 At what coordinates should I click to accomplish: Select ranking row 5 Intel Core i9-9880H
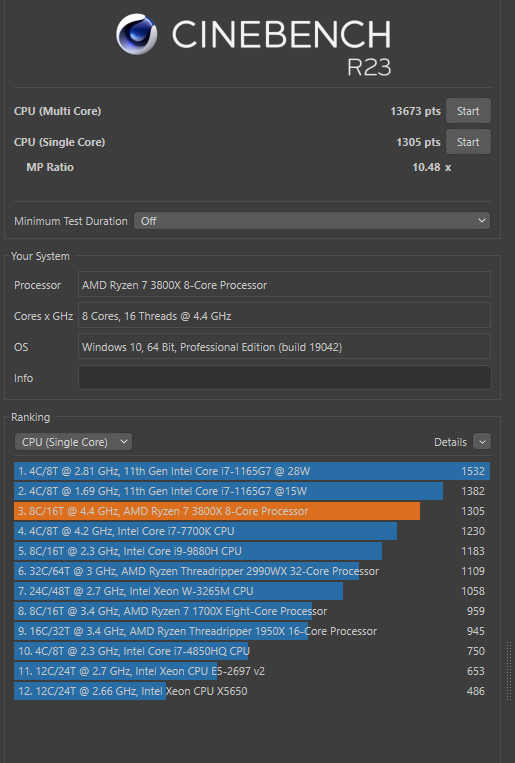252,551
